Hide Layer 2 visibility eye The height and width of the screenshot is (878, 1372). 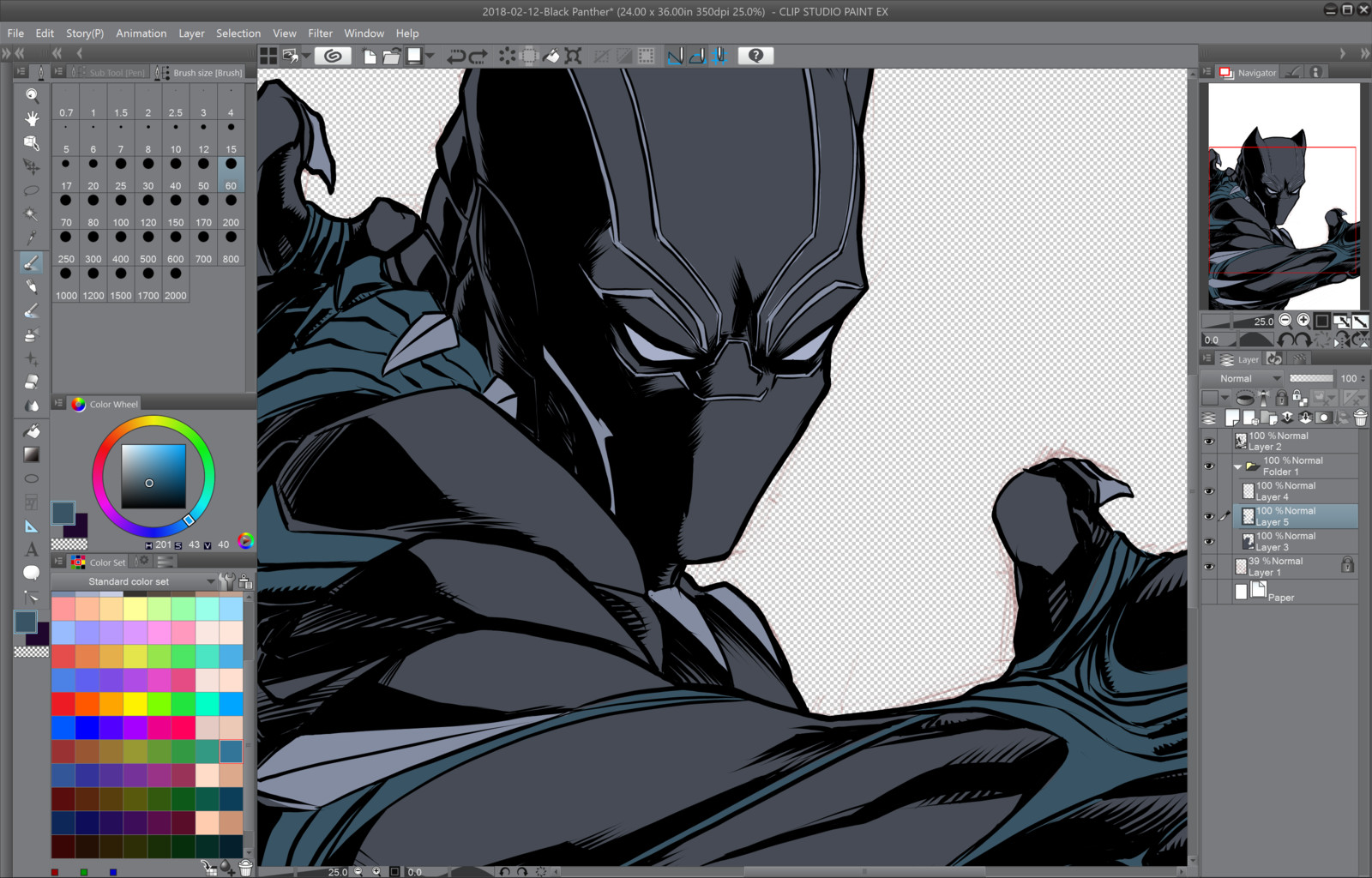coord(1209,442)
